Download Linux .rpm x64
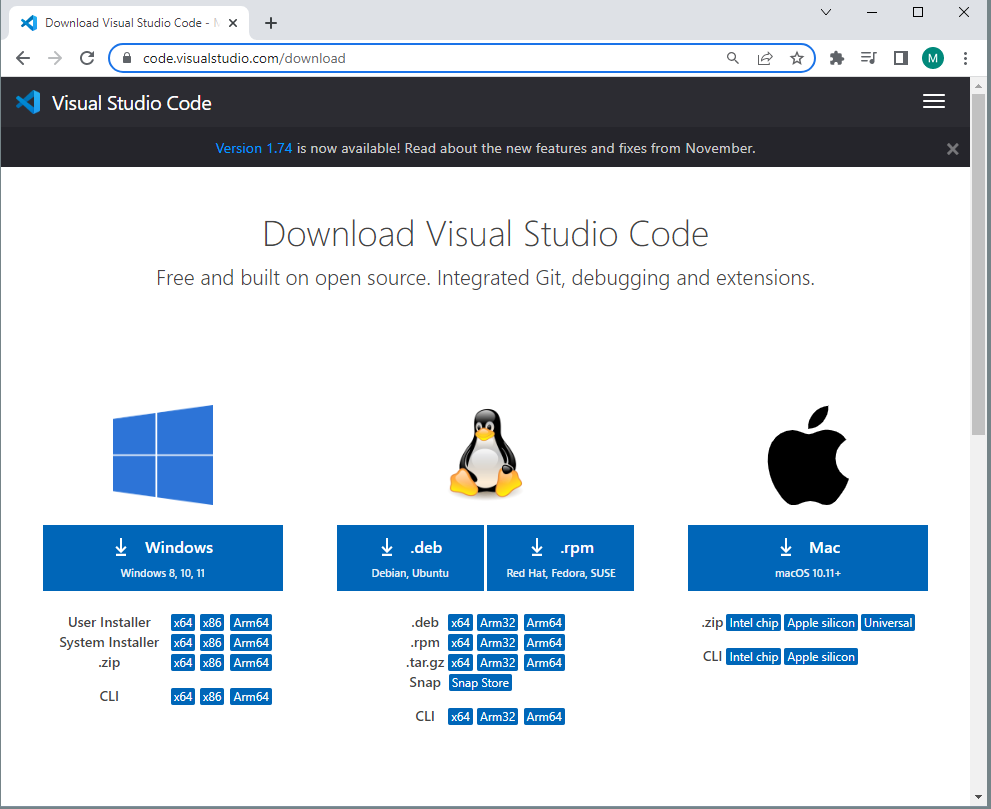The image size is (991, 809). pyautogui.click(x=460, y=643)
